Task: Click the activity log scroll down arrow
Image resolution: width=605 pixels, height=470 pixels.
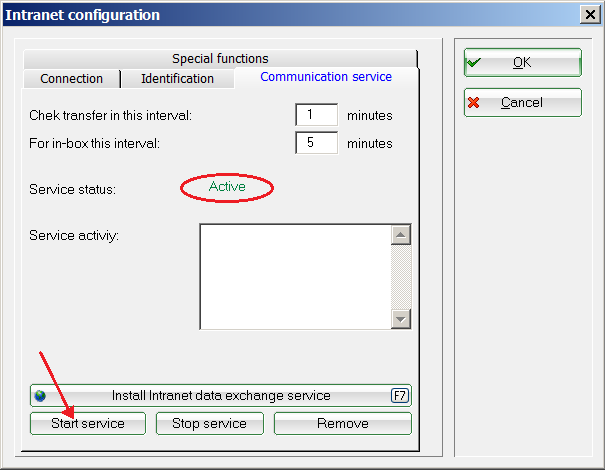Action: (x=401, y=319)
